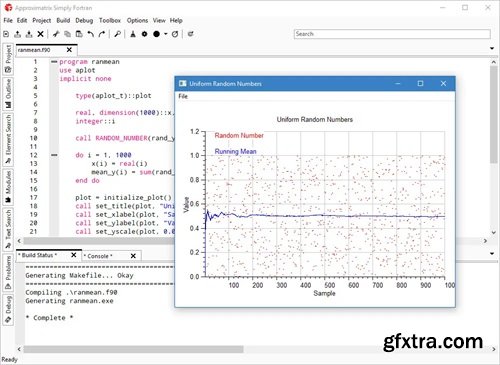
Task: Click the last toolbar refresh icon
Action: coord(191,34)
